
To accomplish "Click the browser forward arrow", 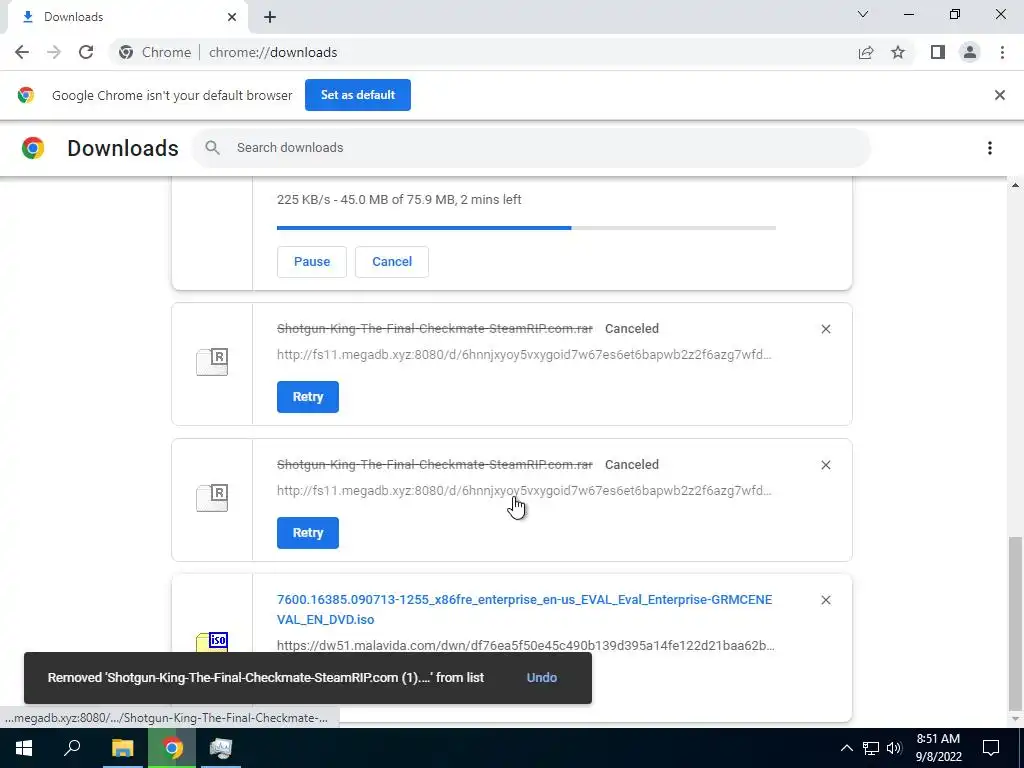I will tap(54, 52).
